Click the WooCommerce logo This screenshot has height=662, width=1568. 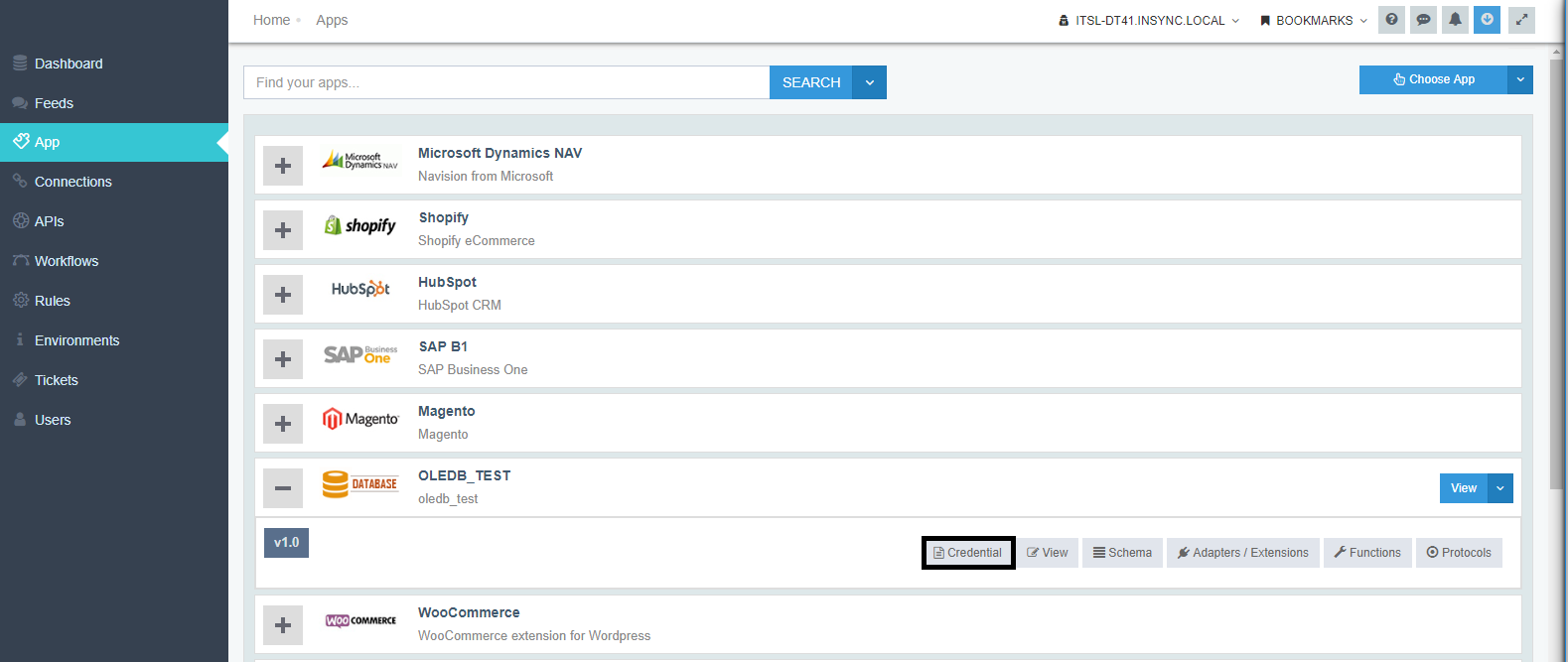pos(360,620)
